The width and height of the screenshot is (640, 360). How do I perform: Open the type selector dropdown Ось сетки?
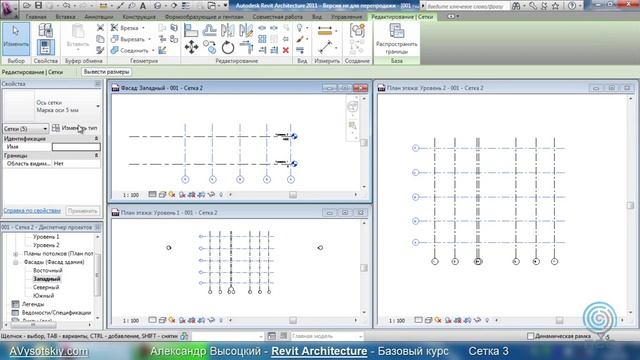(x=98, y=107)
